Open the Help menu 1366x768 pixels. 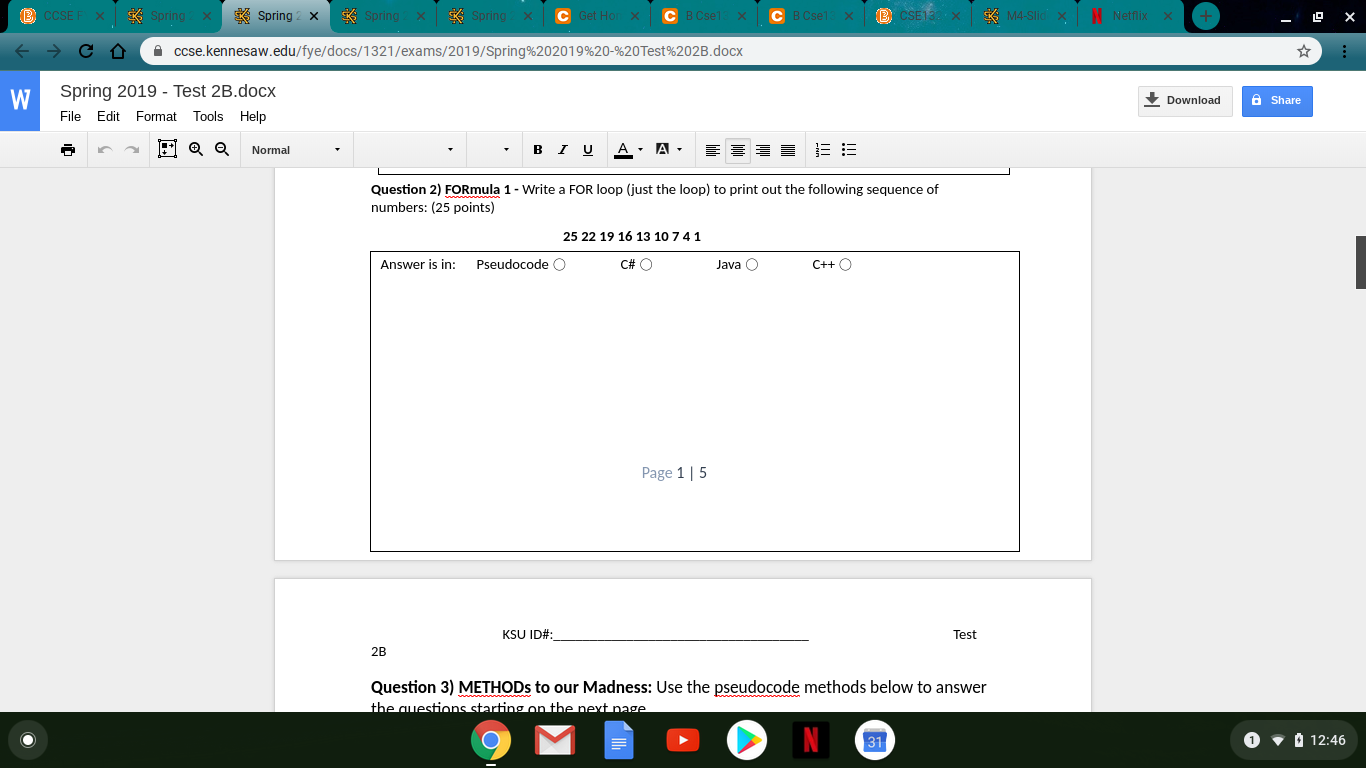[x=253, y=116]
